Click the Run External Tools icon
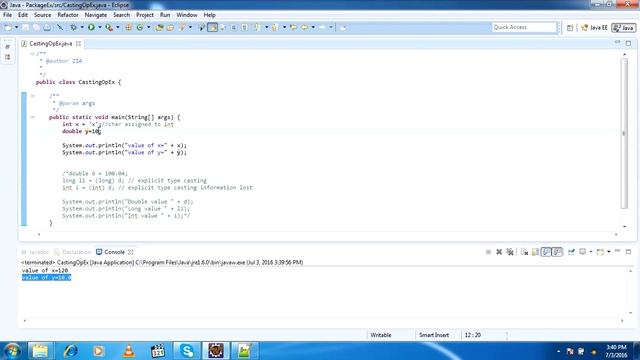 click(x=109, y=27)
